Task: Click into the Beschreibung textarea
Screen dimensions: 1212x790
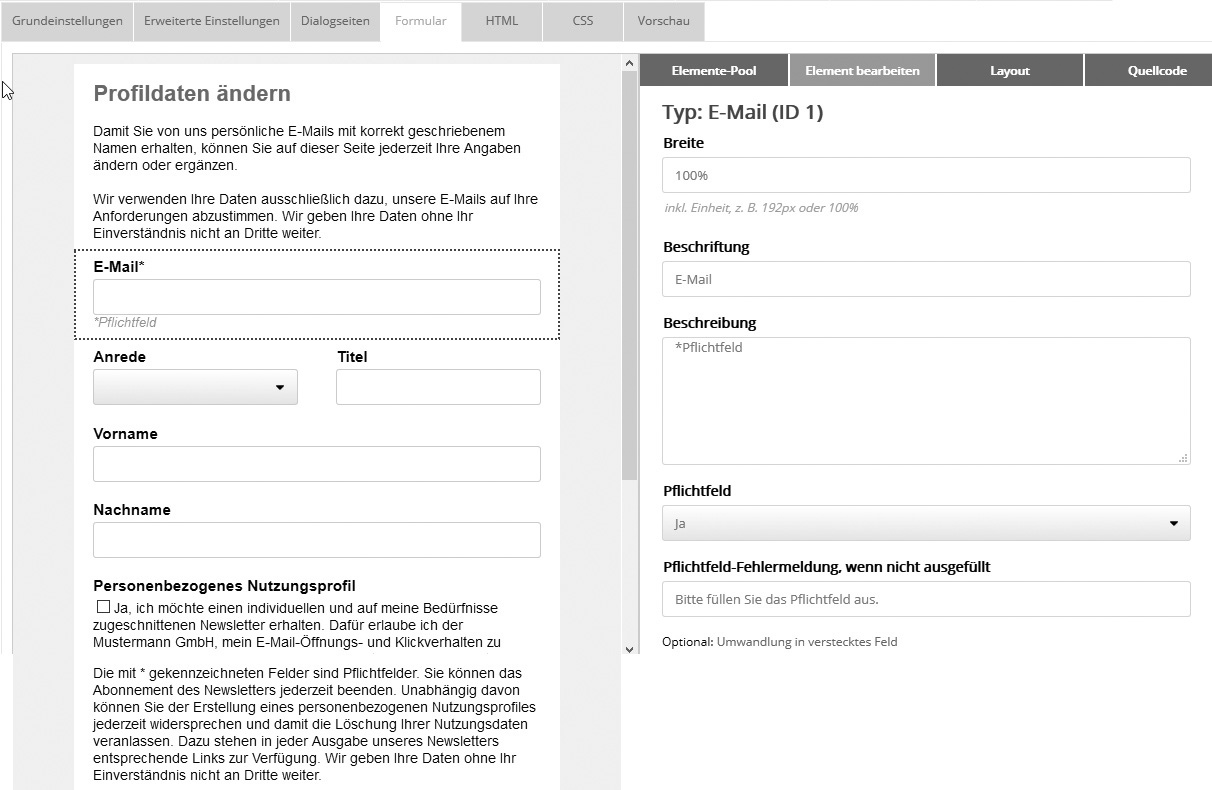Action: [926, 400]
